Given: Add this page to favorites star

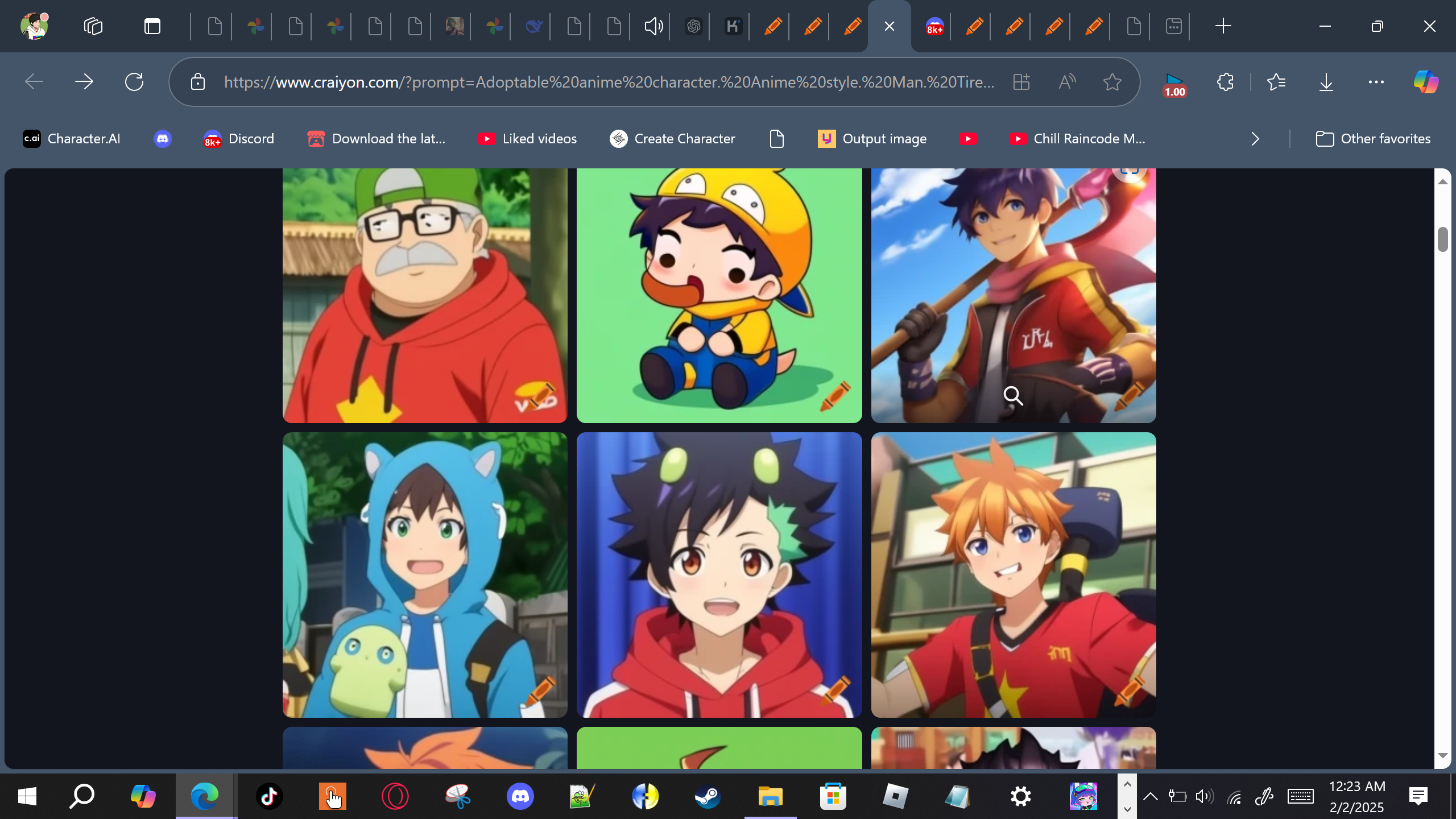Looking at the screenshot, I should 1112,82.
